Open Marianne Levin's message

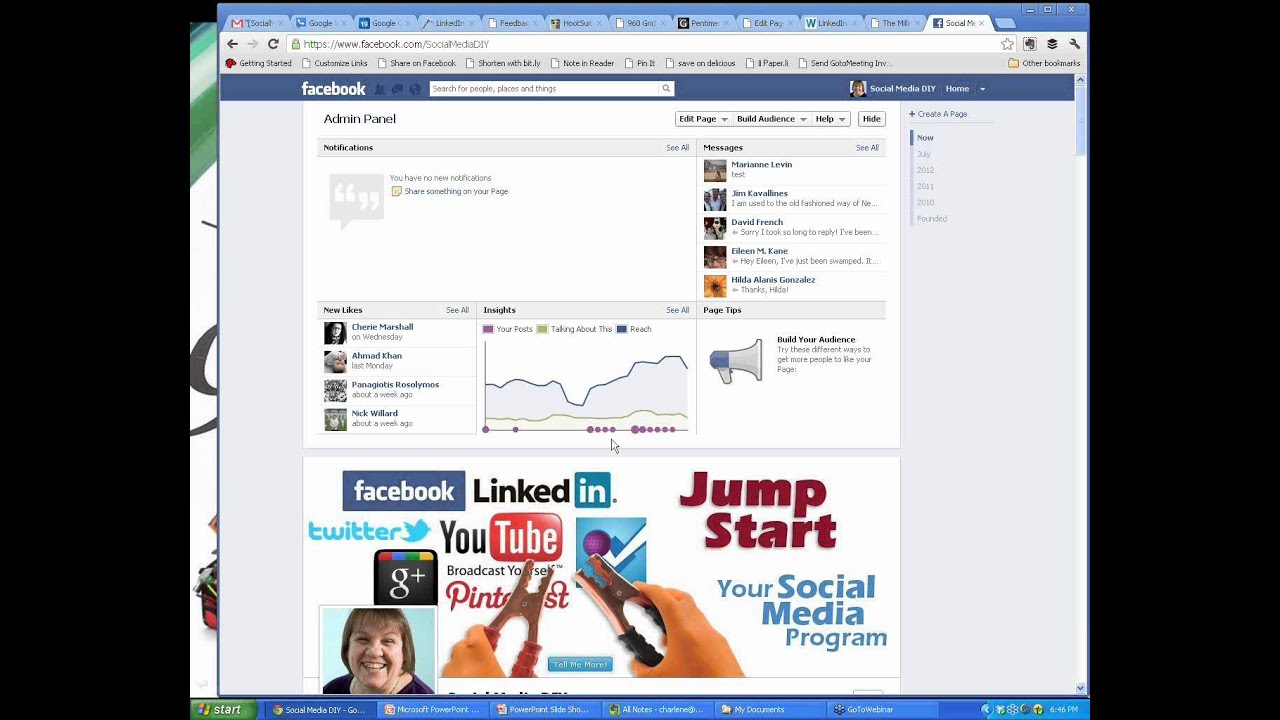click(791, 170)
